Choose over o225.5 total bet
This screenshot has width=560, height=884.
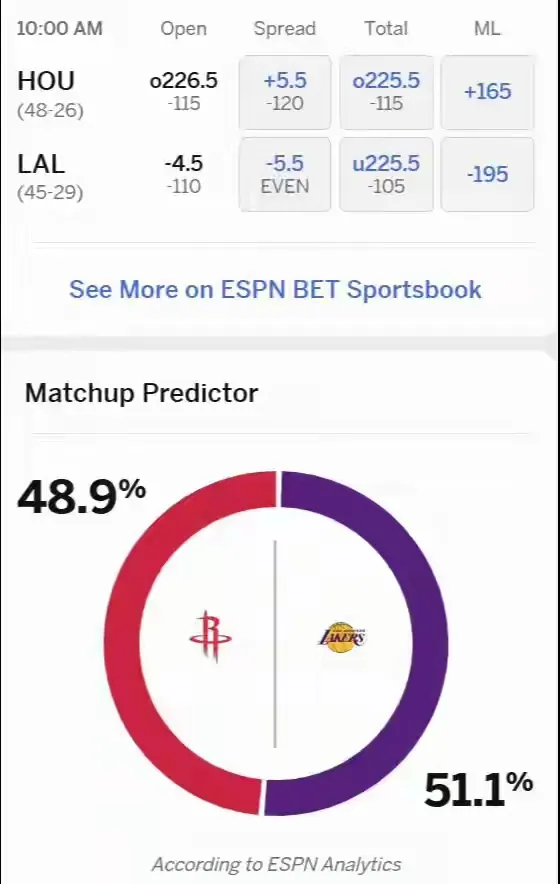[x=386, y=92]
